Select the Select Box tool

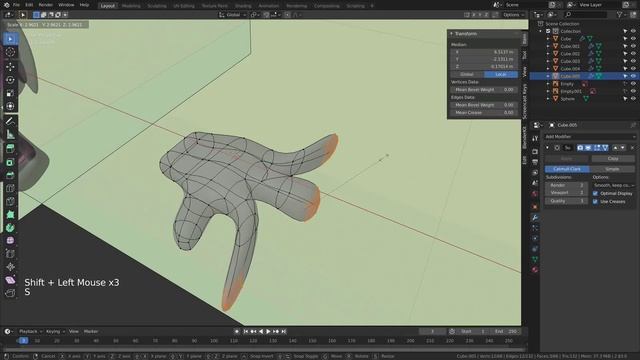tap(10, 39)
